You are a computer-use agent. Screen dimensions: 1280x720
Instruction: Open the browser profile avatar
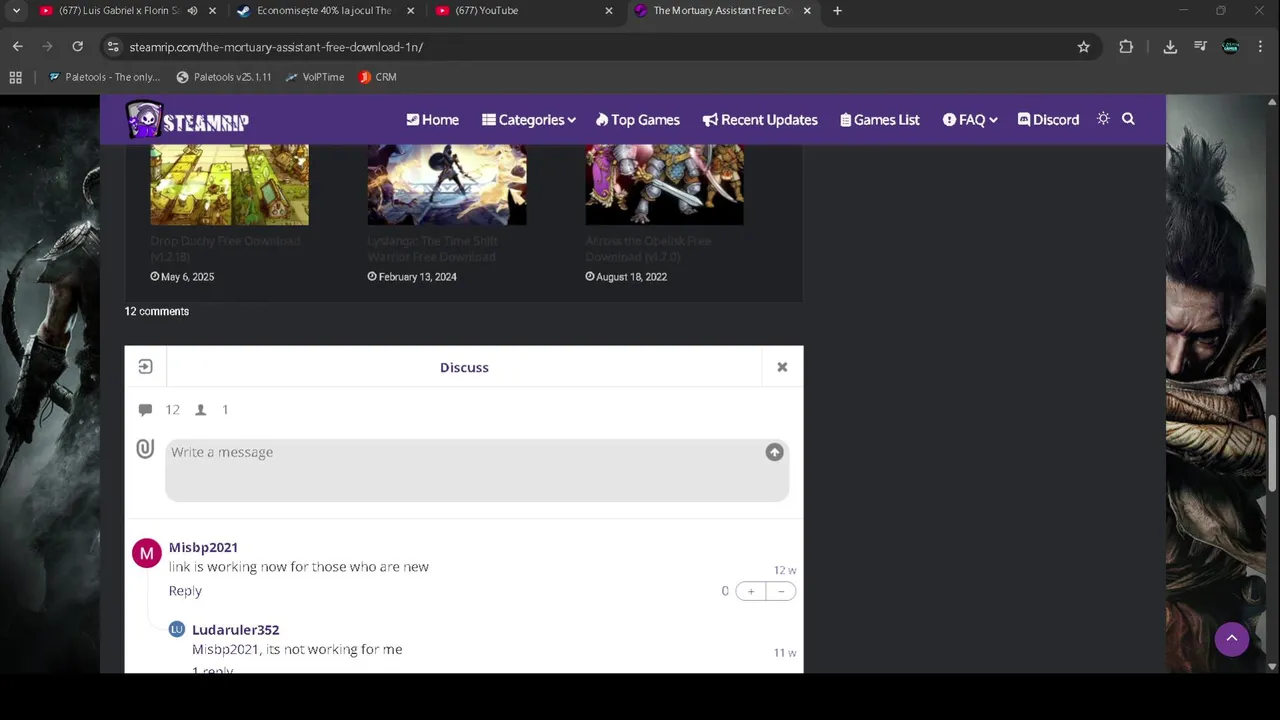click(x=1231, y=47)
